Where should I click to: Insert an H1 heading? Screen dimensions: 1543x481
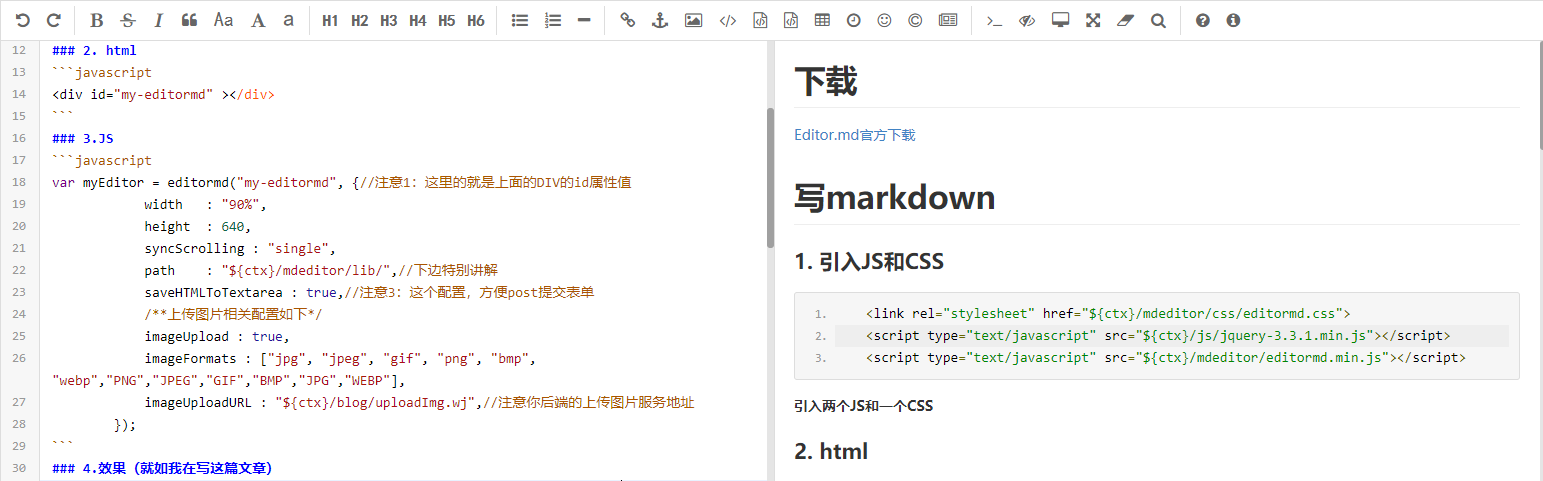(330, 20)
